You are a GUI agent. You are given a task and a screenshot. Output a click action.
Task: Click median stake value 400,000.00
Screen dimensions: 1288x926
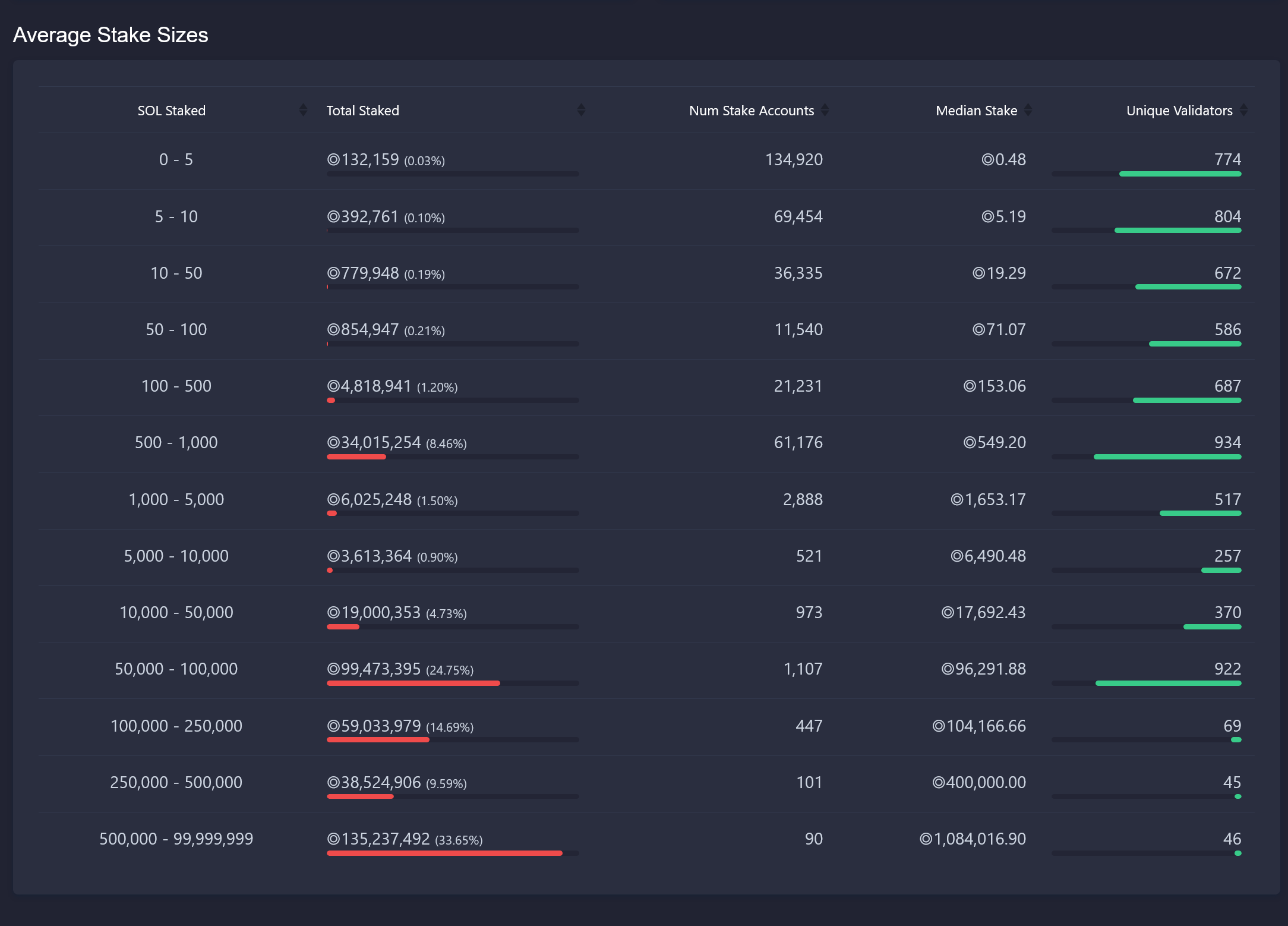coord(979,783)
